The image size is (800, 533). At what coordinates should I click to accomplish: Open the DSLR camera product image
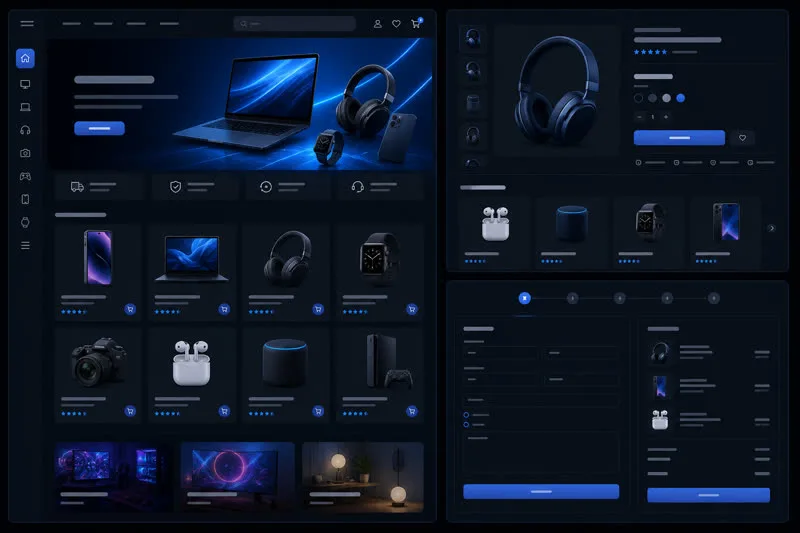(x=98, y=362)
